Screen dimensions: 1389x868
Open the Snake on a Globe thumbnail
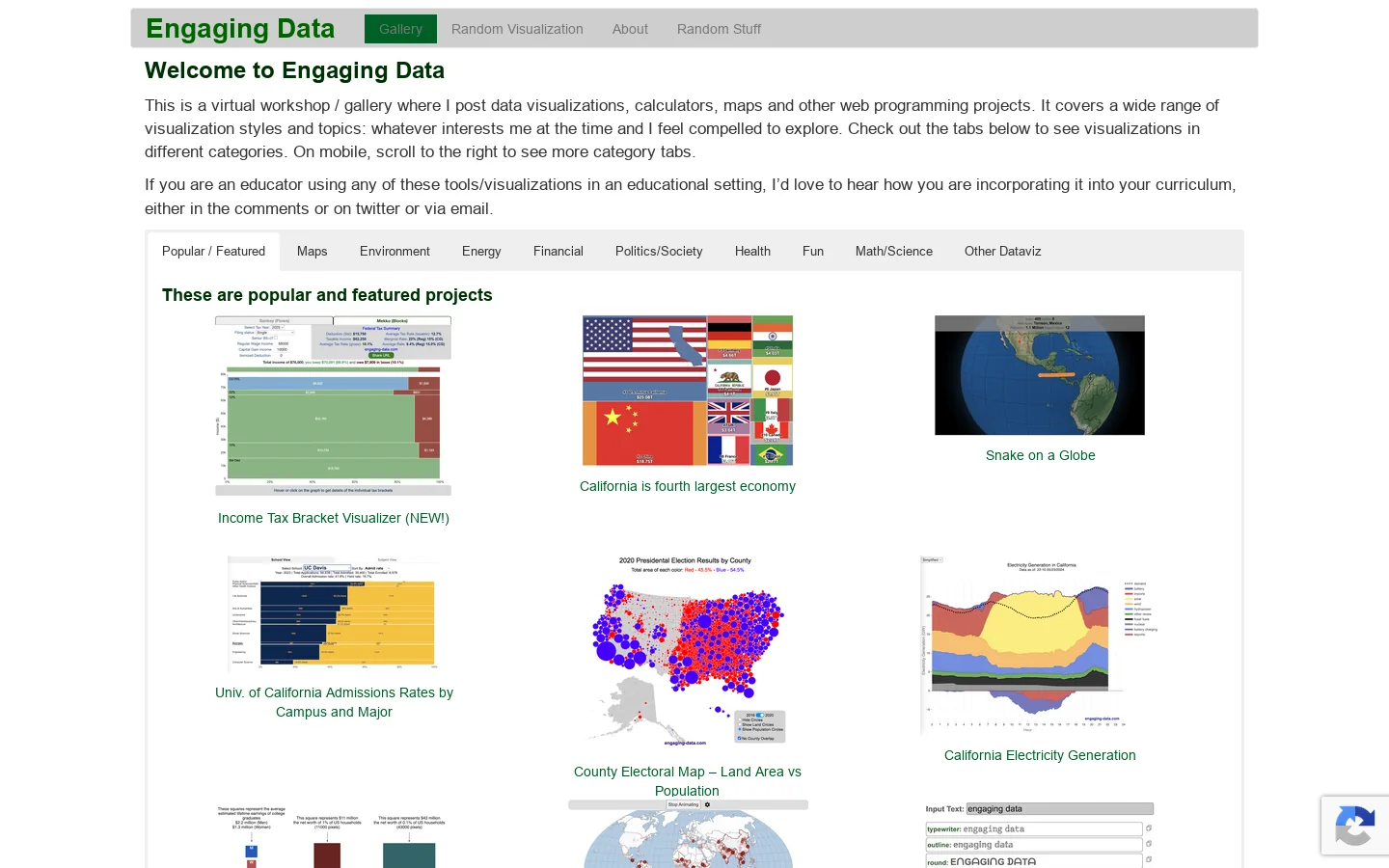[1040, 375]
